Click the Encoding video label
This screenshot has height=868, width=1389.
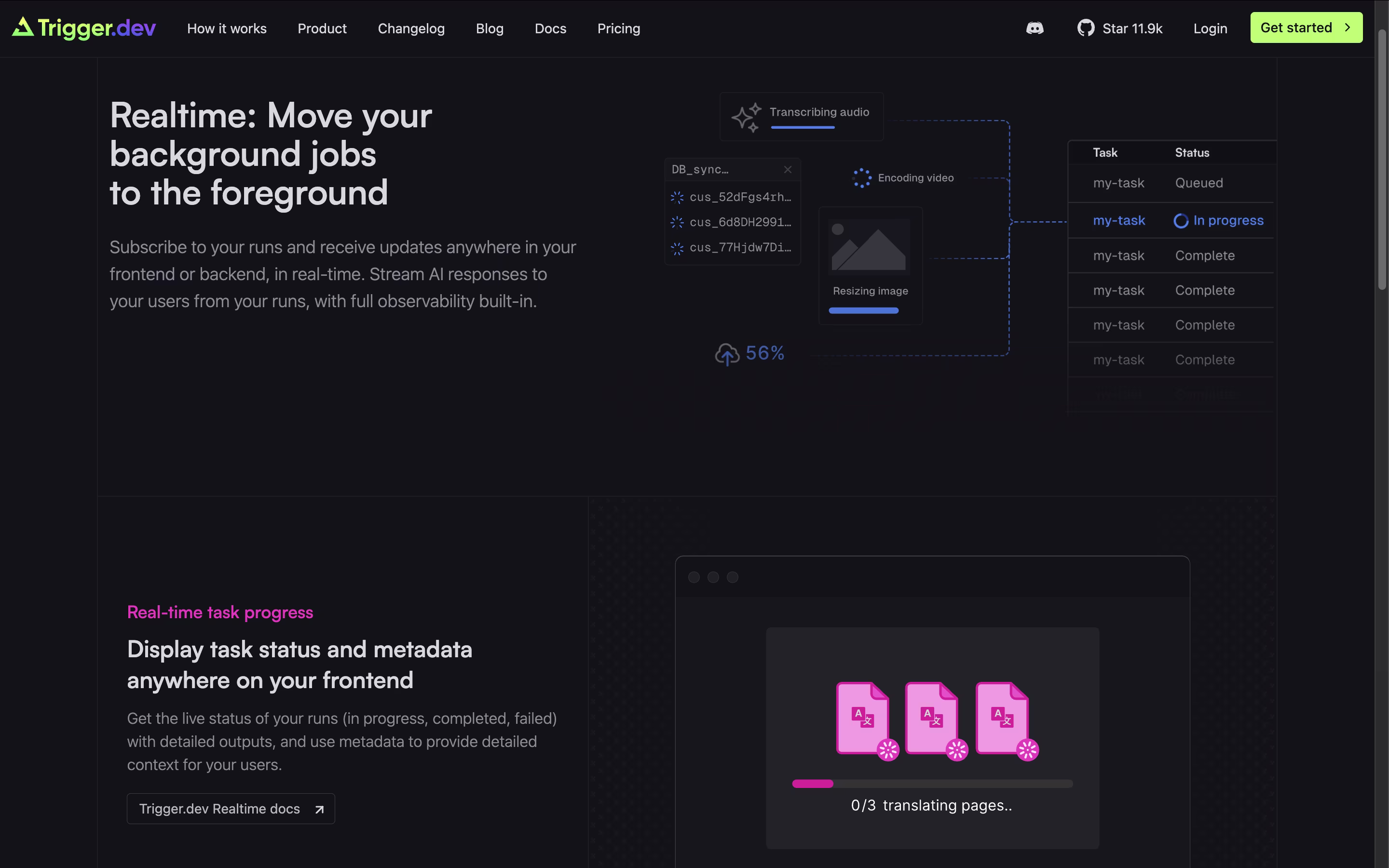tap(915, 178)
